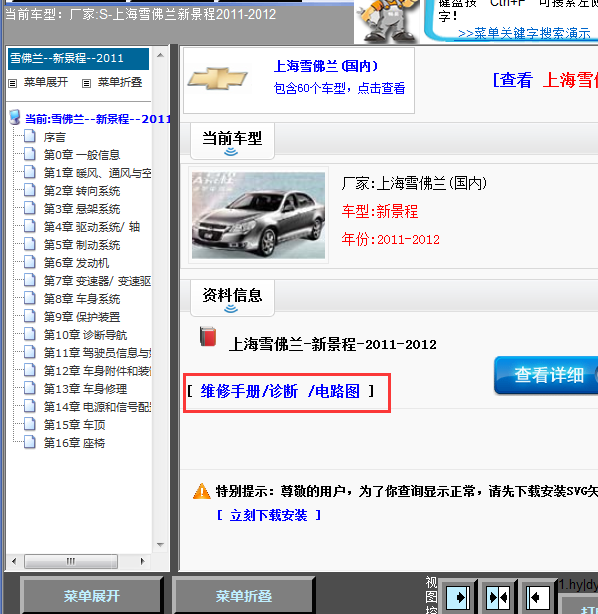Click the sidebar scroll up arrow
The width and height of the screenshot is (598, 614).
pos(160,55)
